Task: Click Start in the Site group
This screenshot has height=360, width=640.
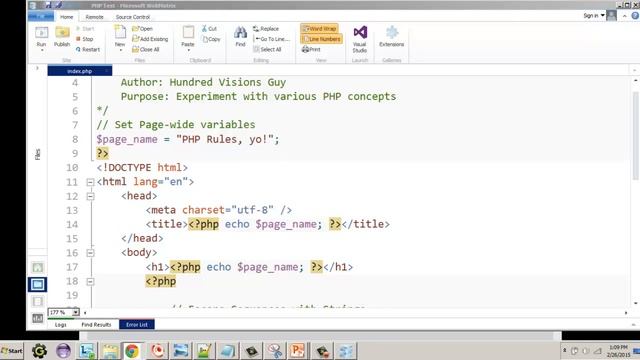Action: [85, 29]
